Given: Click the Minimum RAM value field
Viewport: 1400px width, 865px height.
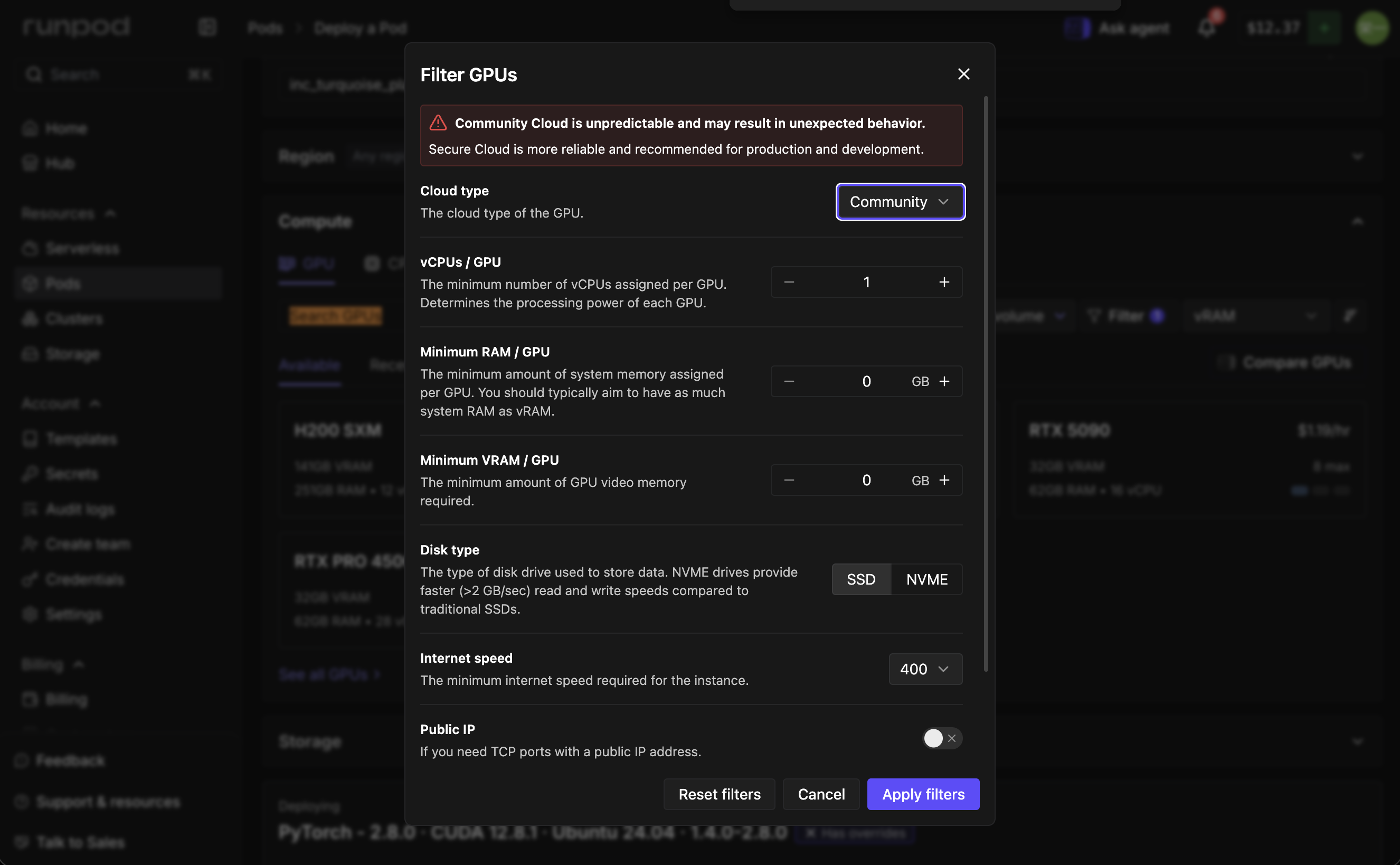Looking at the screenshot, I should pos(866,381).
